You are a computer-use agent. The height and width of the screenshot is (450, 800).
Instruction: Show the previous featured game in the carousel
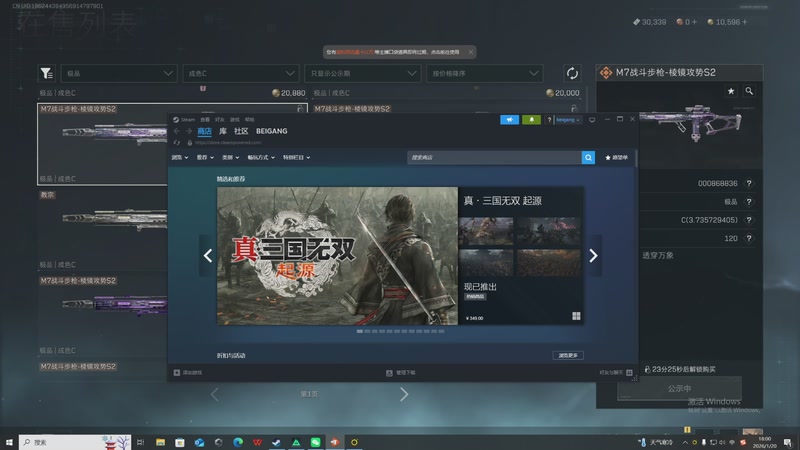point(208,256)
